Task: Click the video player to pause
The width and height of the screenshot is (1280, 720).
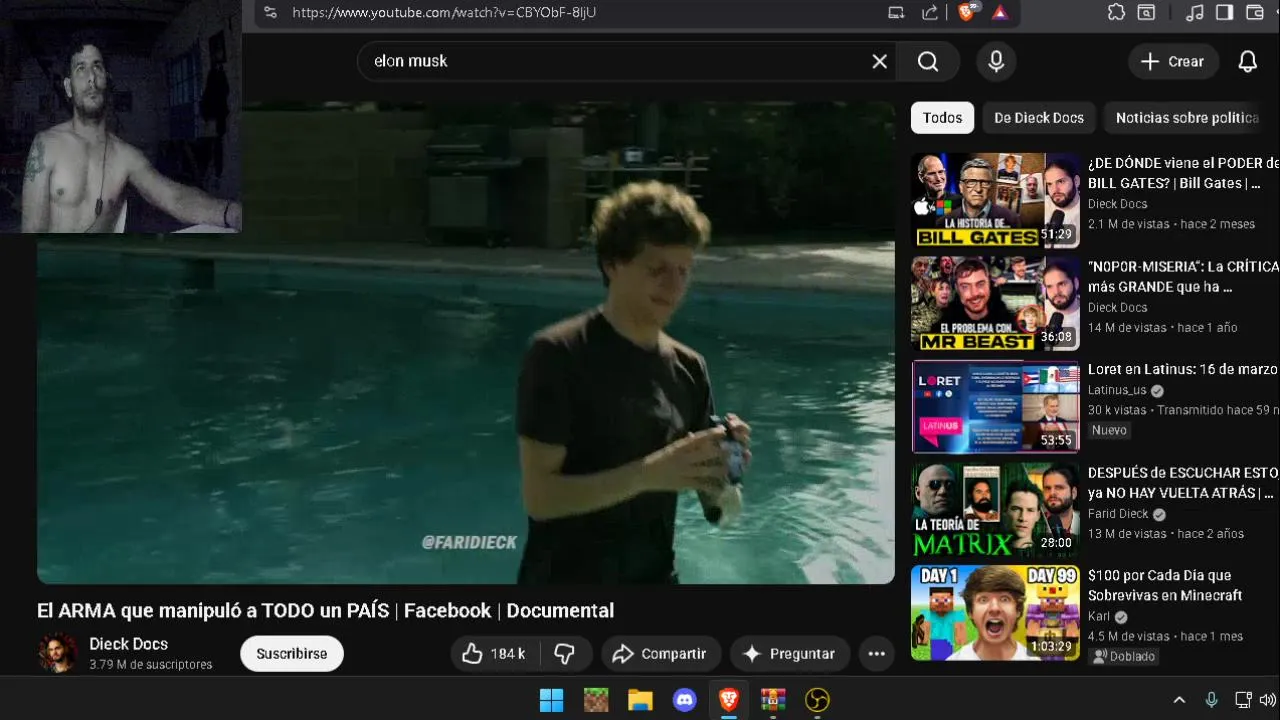Action: click(x=465, y=342)
